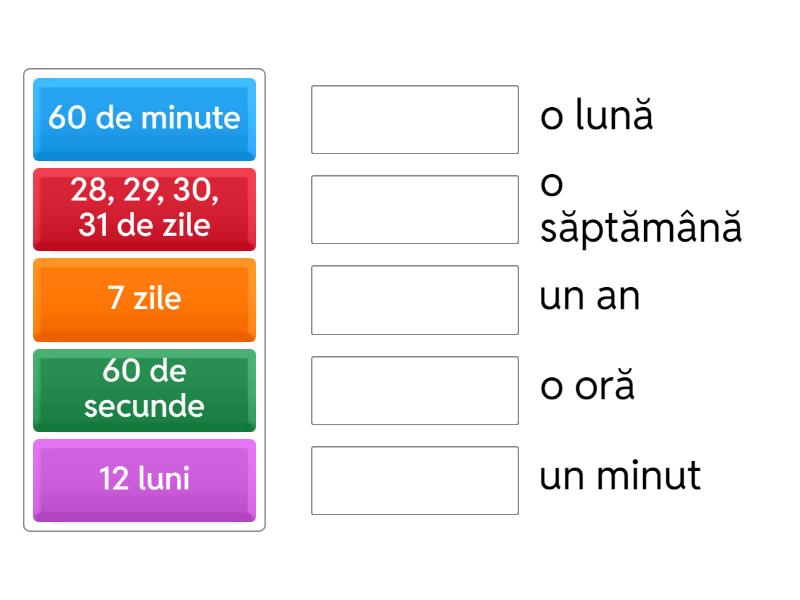Click the "o săptămână" label text
This screenshot has width=800, height=600.
tap(640, 209)
